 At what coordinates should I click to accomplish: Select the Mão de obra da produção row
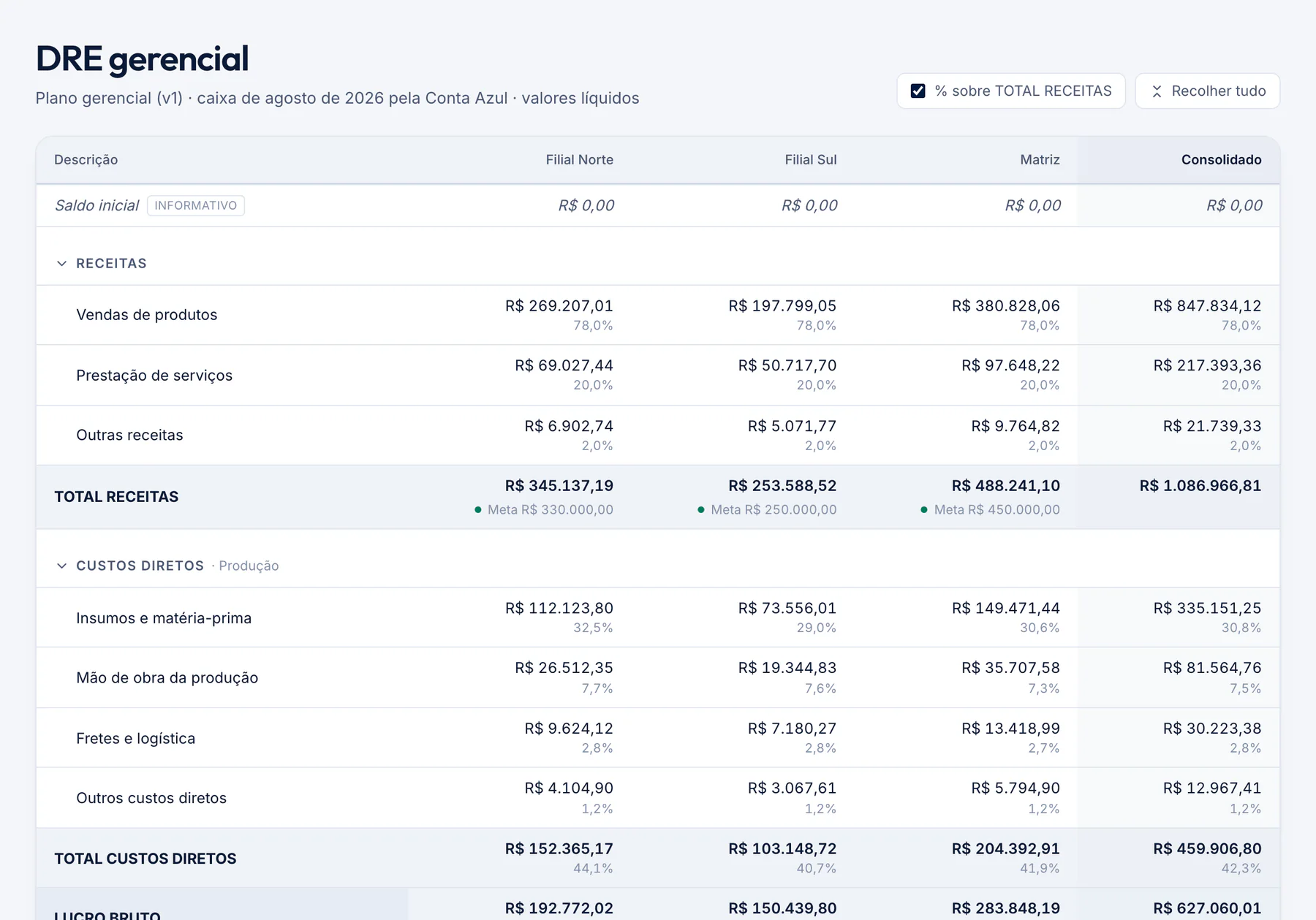(658, 677)
